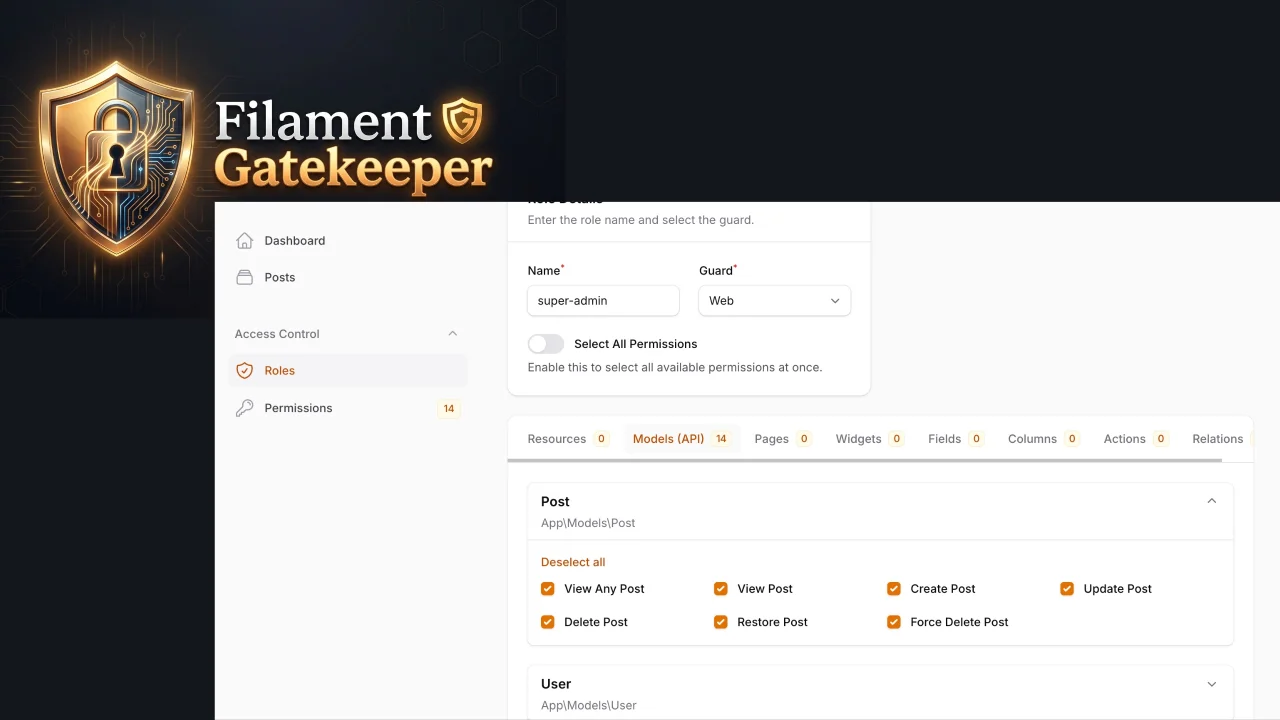Click the App\Models\Post path text
The image size is (1280, 720).
[588, 523]
